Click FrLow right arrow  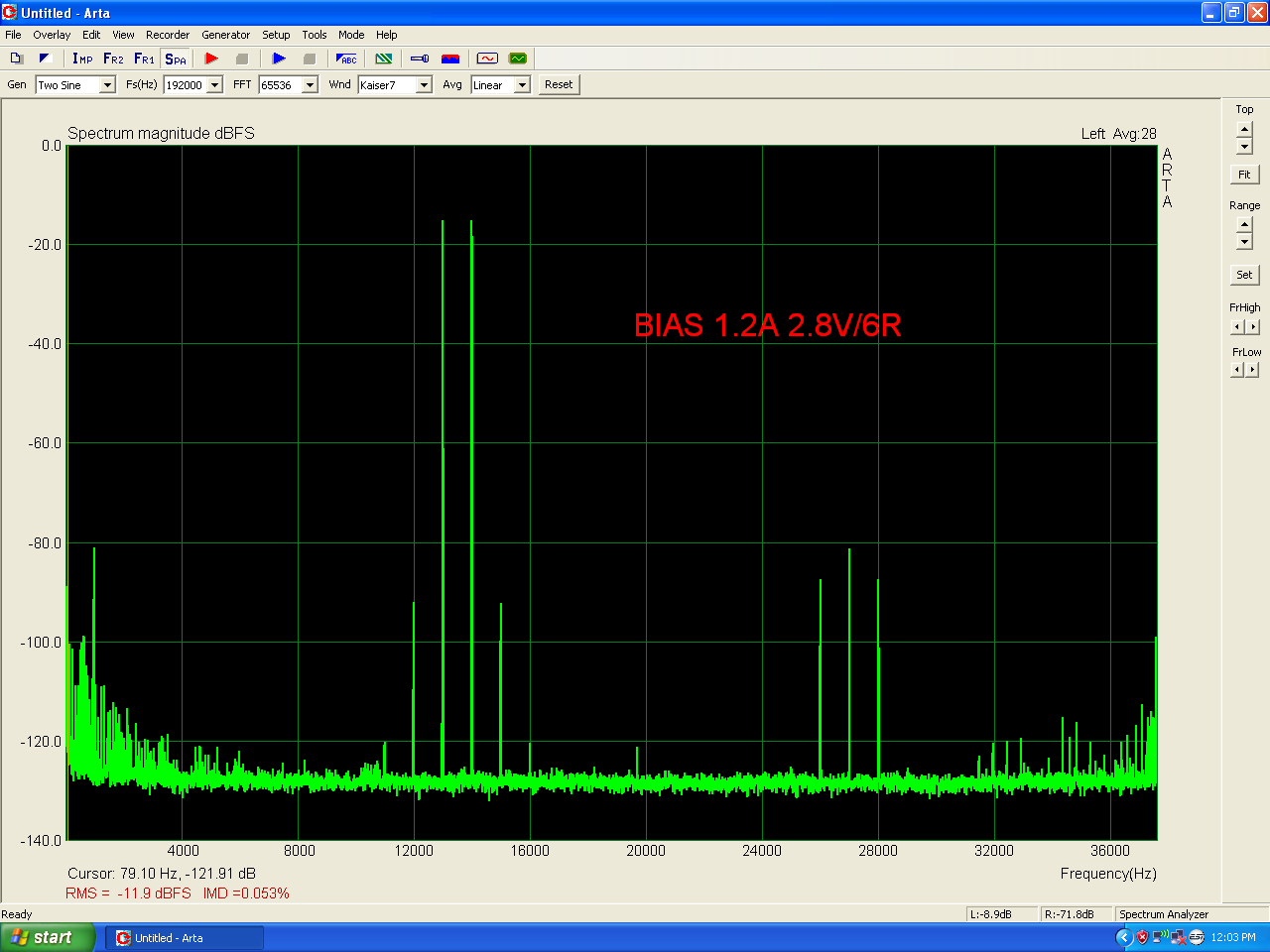(1253, 370)
